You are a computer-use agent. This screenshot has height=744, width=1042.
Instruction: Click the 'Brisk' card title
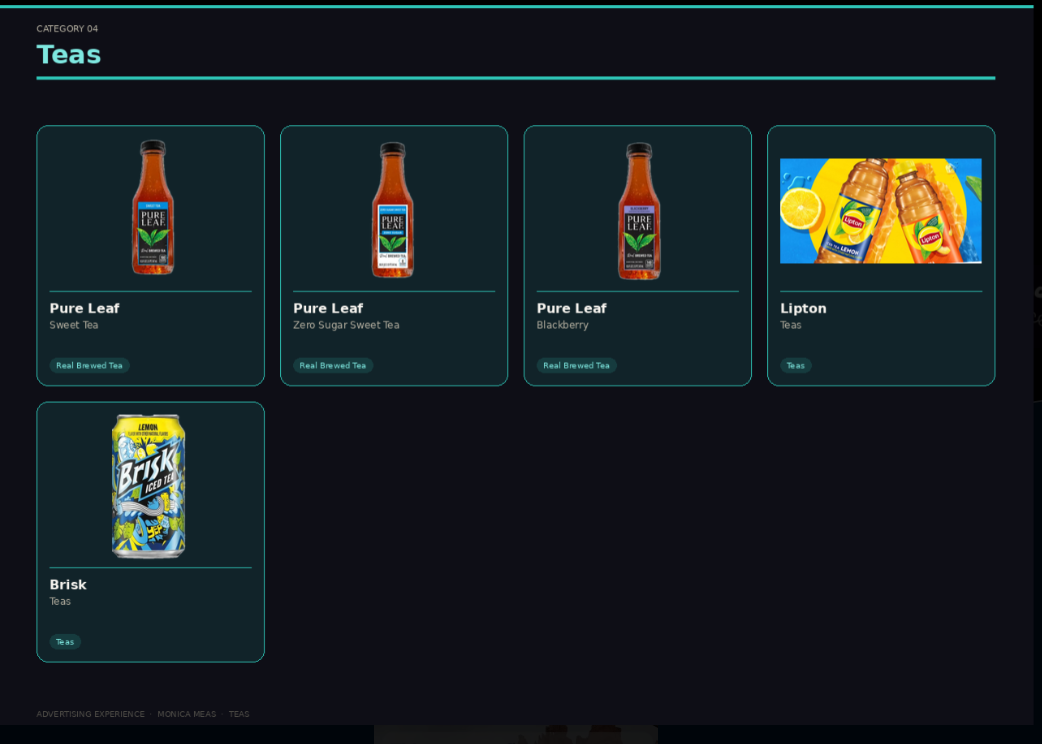coord(68,585)
